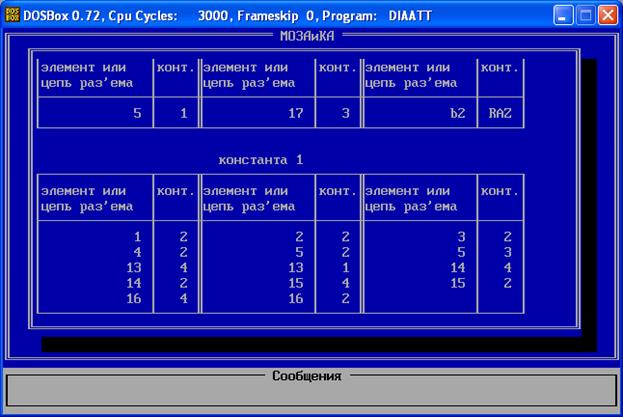The width and height of the screenshot is (623, 417).
Task: Select element 3 in lower table's third column
Action: [461, 237]
